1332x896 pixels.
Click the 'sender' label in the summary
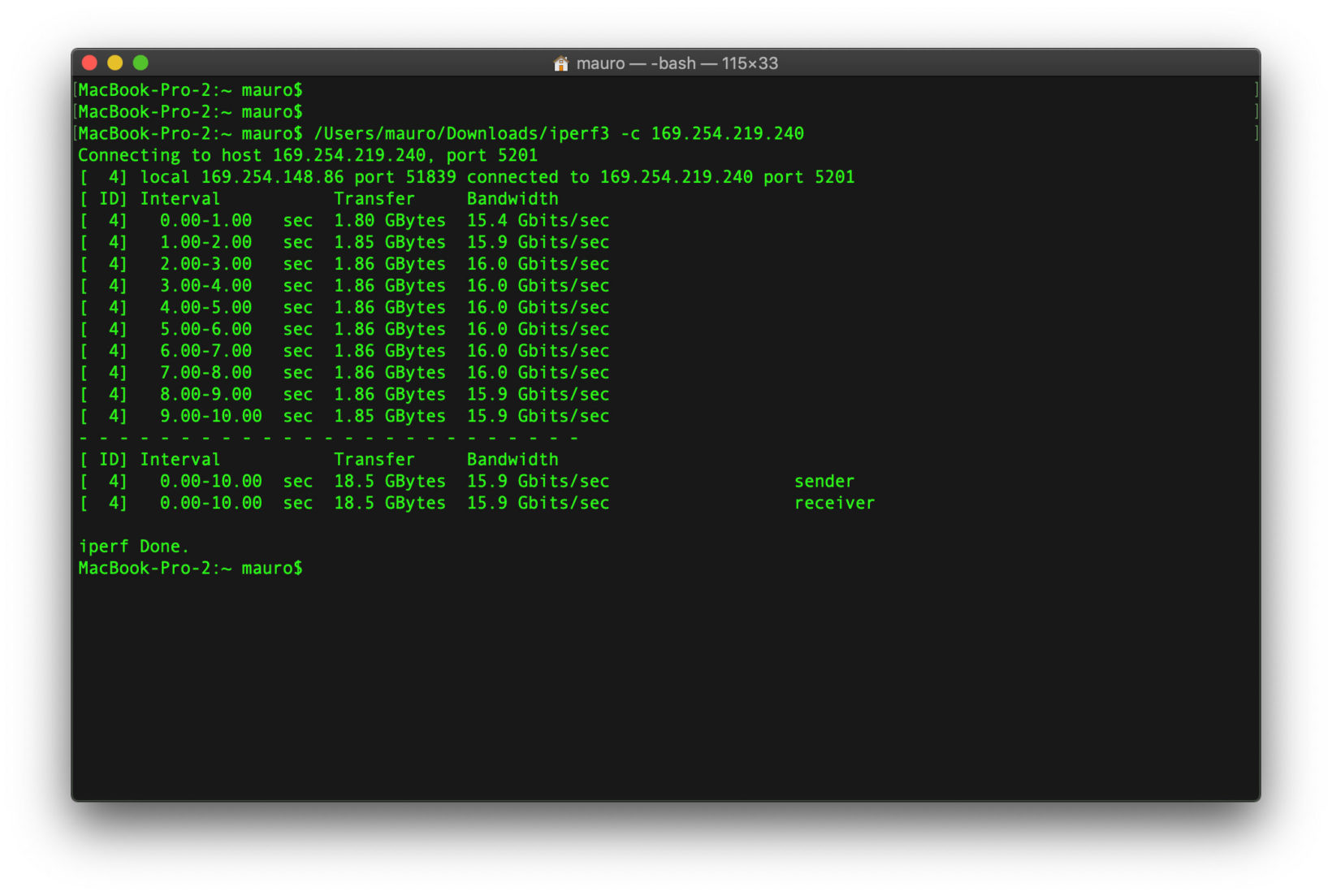tap(824, 481)
